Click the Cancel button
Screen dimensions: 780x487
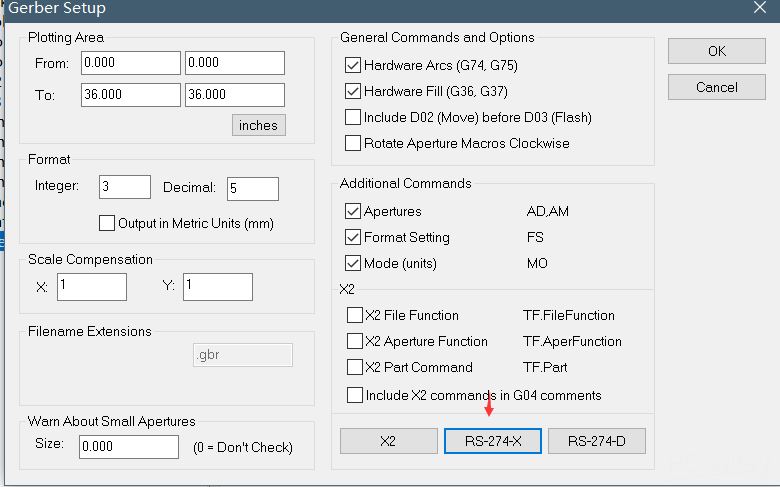[716, 88]
